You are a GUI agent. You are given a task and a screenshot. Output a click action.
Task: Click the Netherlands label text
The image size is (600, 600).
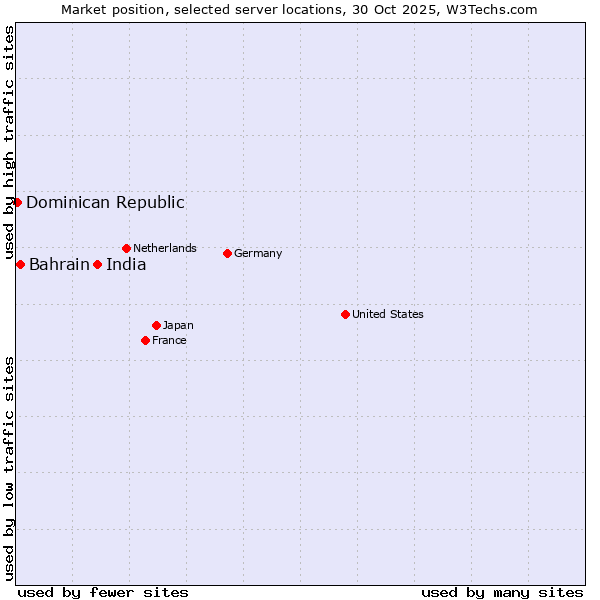coord(165,248)
